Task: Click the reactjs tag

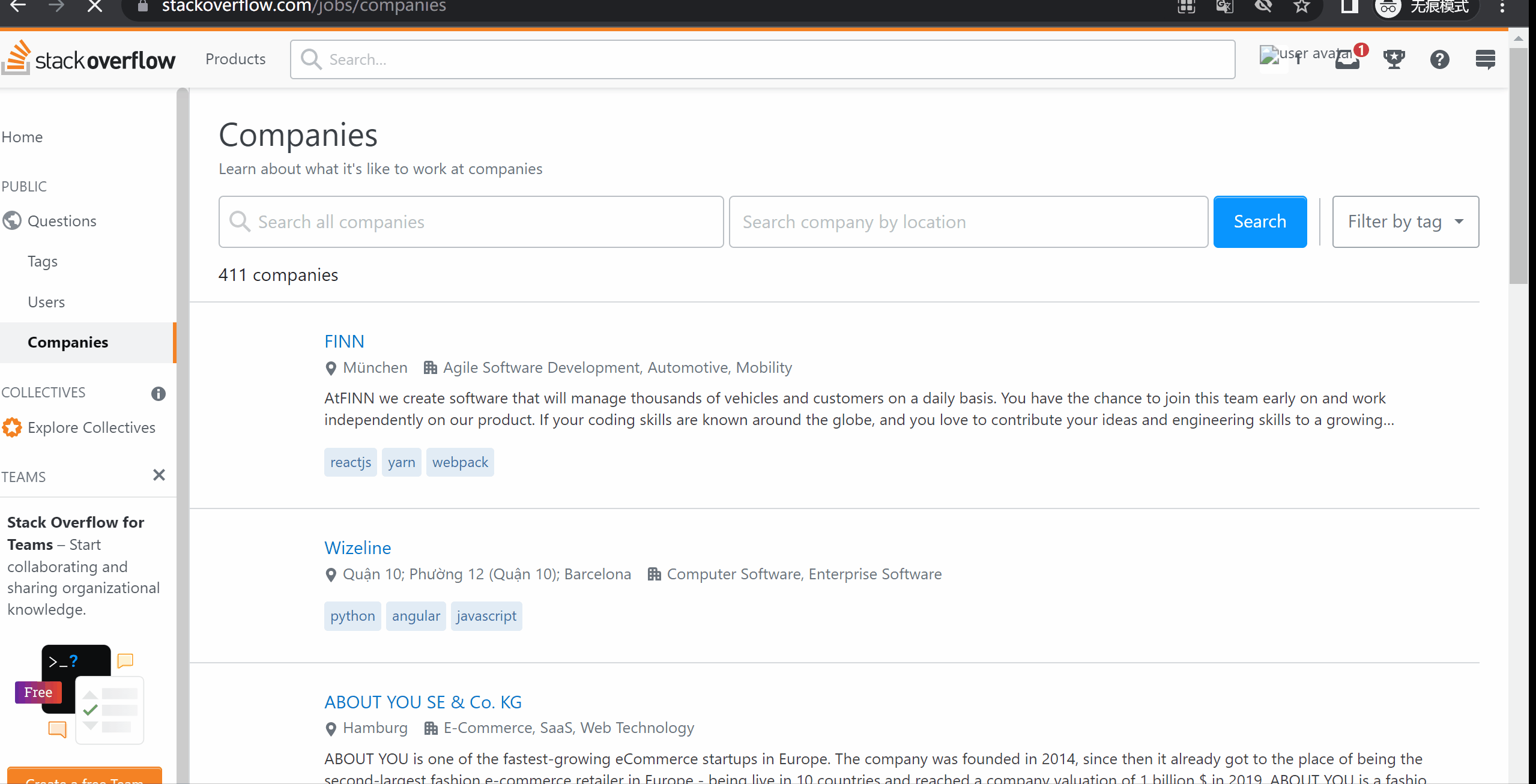Action: pyautogui.click(x=350, y=462)
